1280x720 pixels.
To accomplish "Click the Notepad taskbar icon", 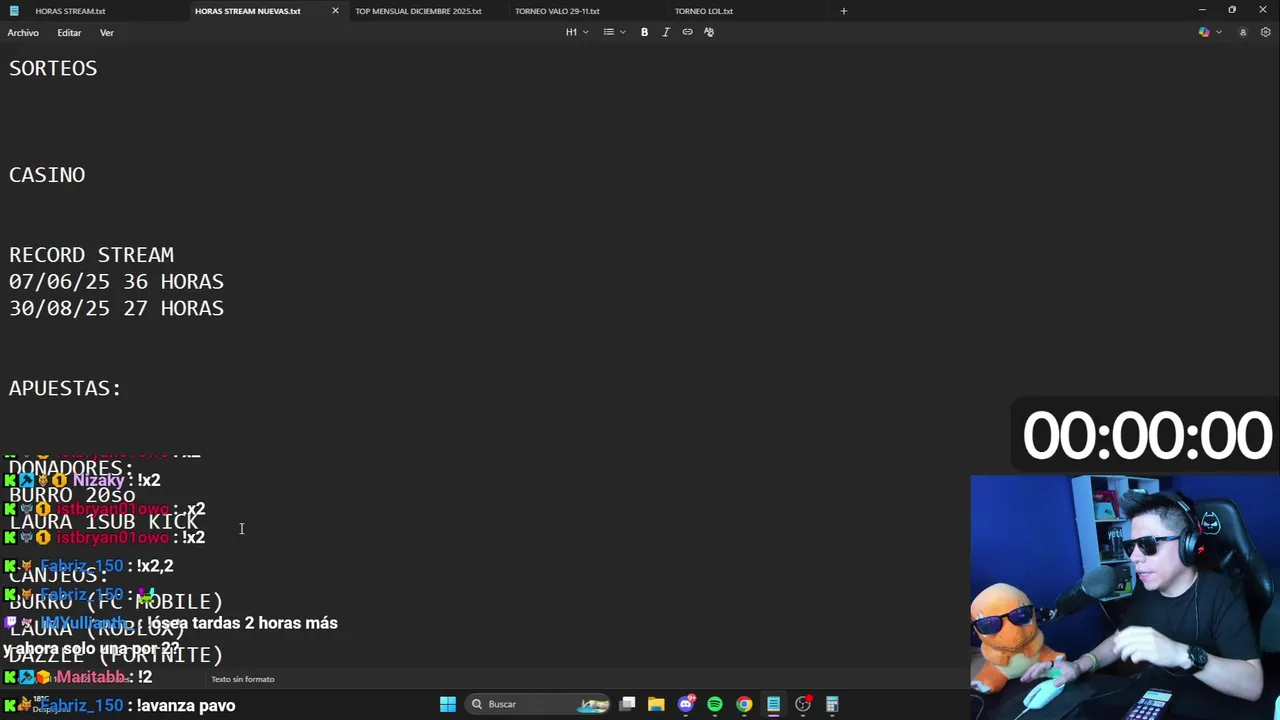I will point(773,704).
